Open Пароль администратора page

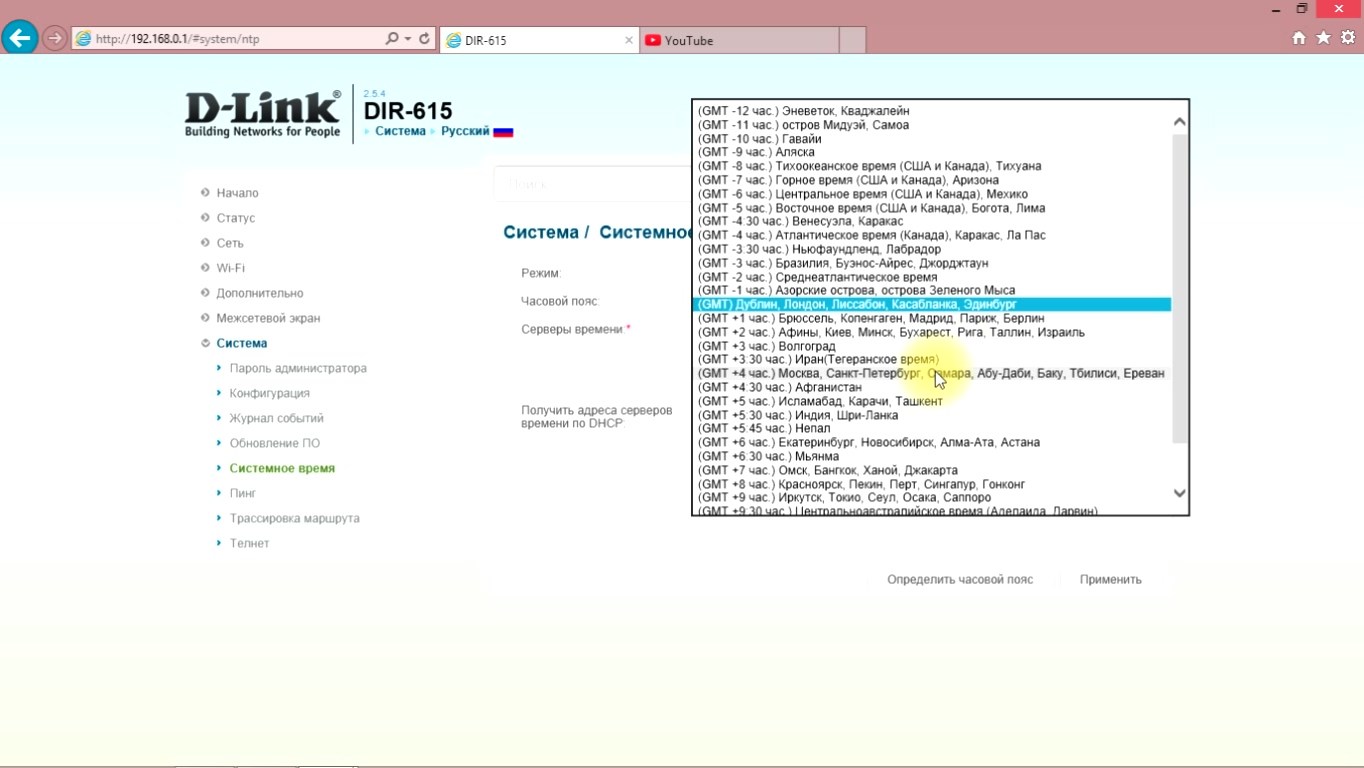coord(298,368)
